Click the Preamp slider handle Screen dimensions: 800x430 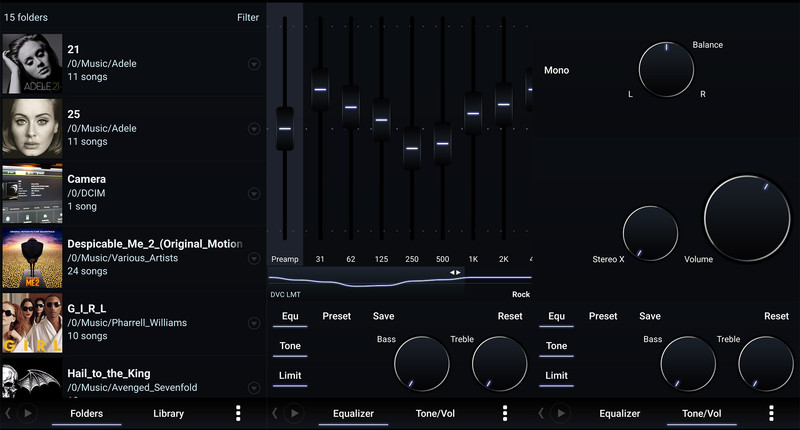tap(285, 128)
